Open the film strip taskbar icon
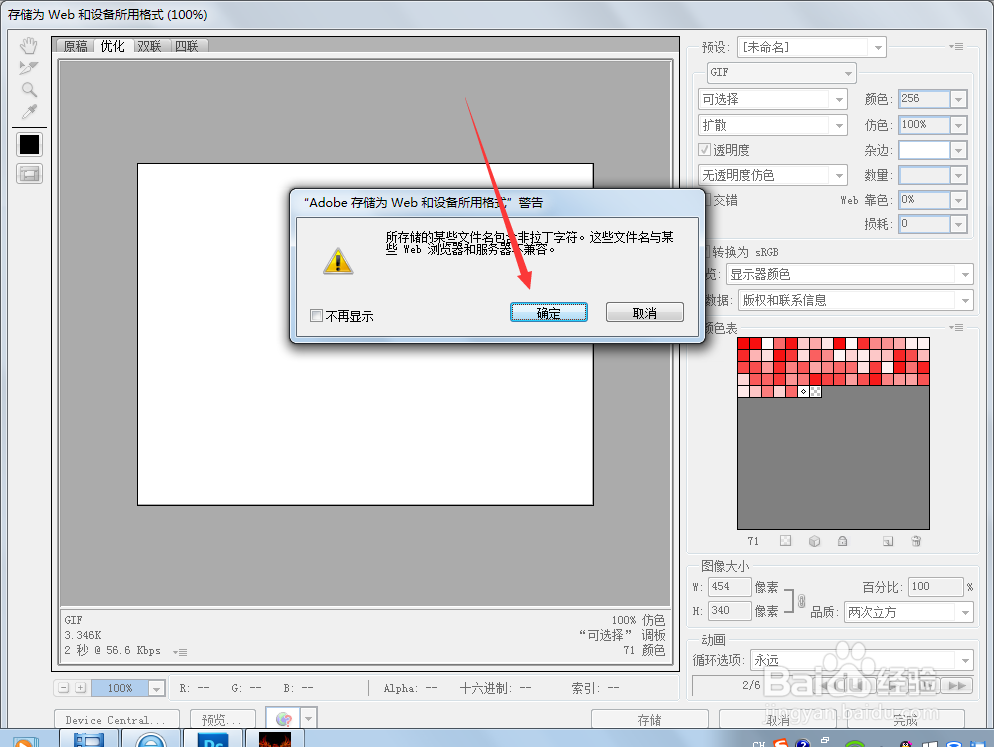 tap(89, 739)
